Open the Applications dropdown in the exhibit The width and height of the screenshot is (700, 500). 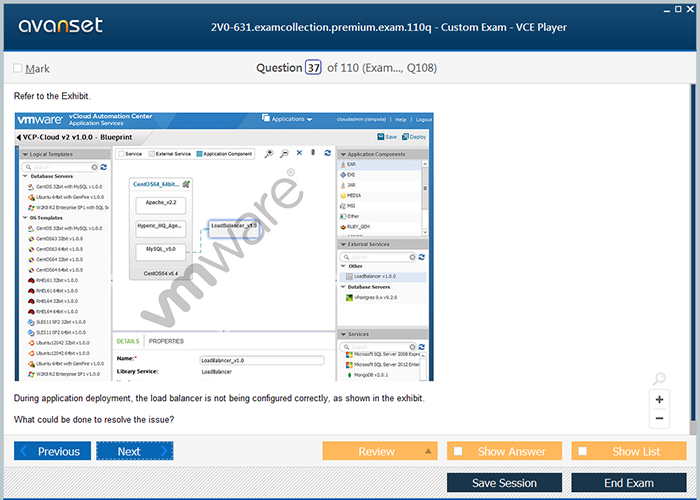[289, 119]
